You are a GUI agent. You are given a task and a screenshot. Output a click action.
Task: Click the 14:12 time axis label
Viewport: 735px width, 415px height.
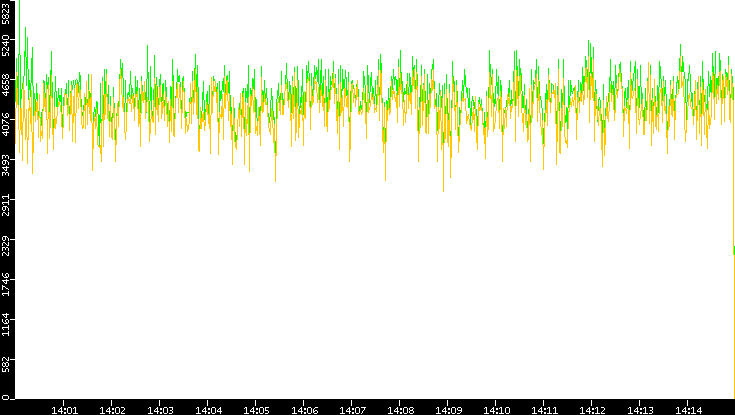[x=592, y=410]
